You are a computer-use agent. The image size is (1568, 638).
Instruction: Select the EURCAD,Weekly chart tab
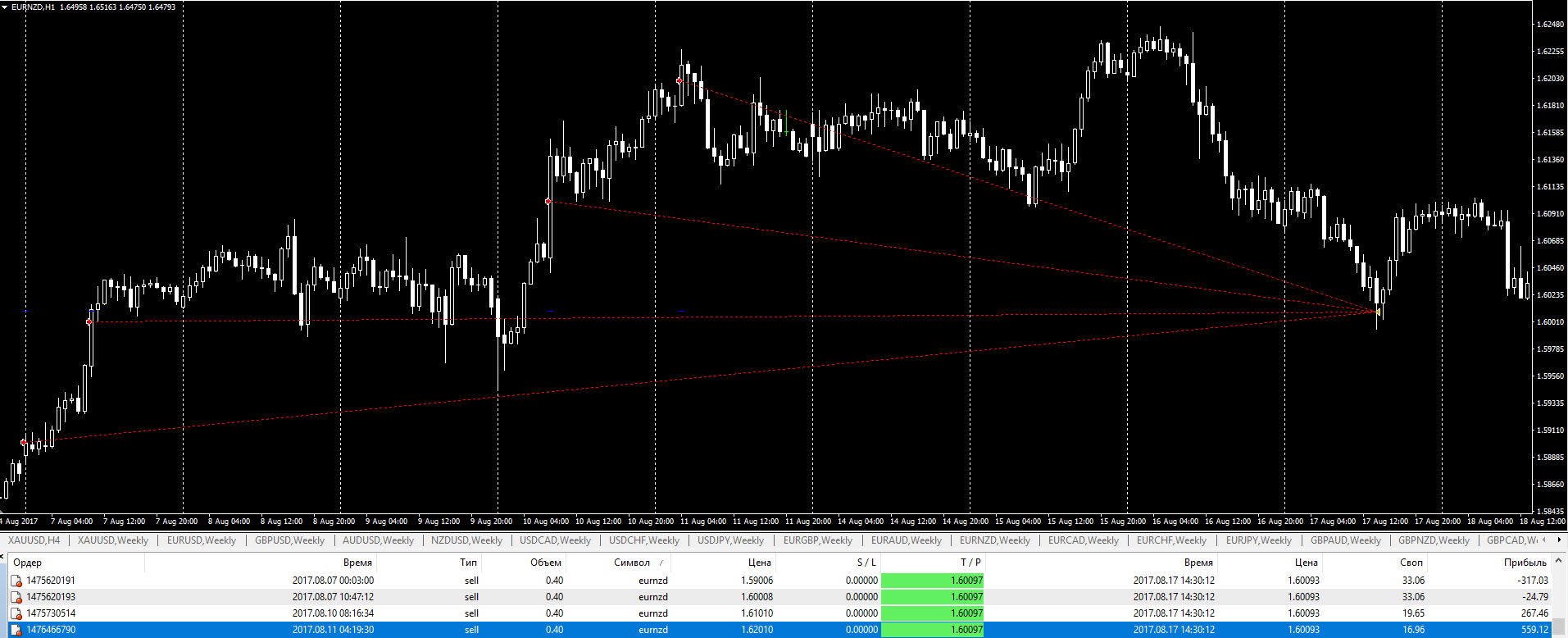point(1084,540)
